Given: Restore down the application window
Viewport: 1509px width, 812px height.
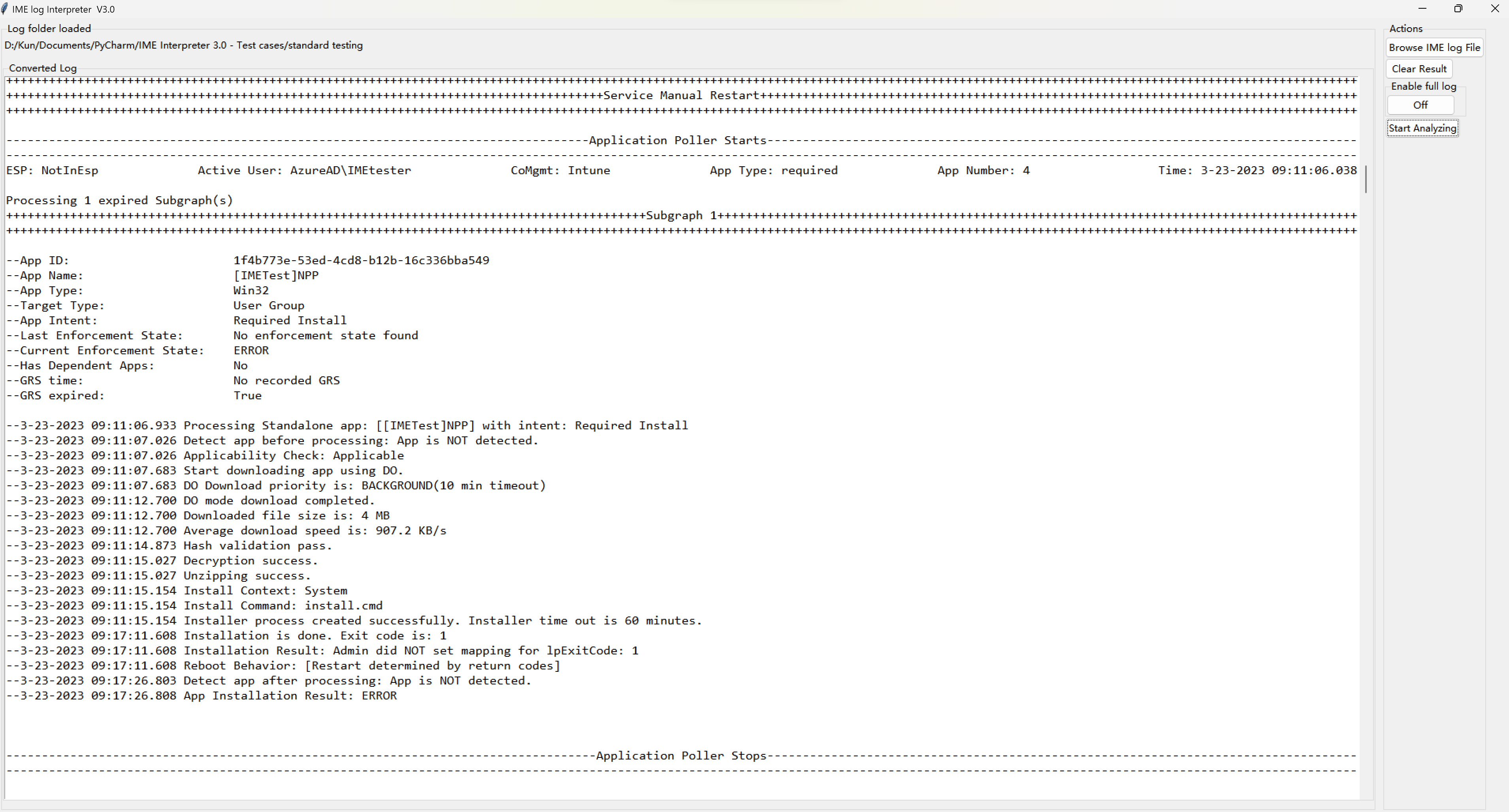Looking at the screenshot, I should click(x=1459, y=8).
